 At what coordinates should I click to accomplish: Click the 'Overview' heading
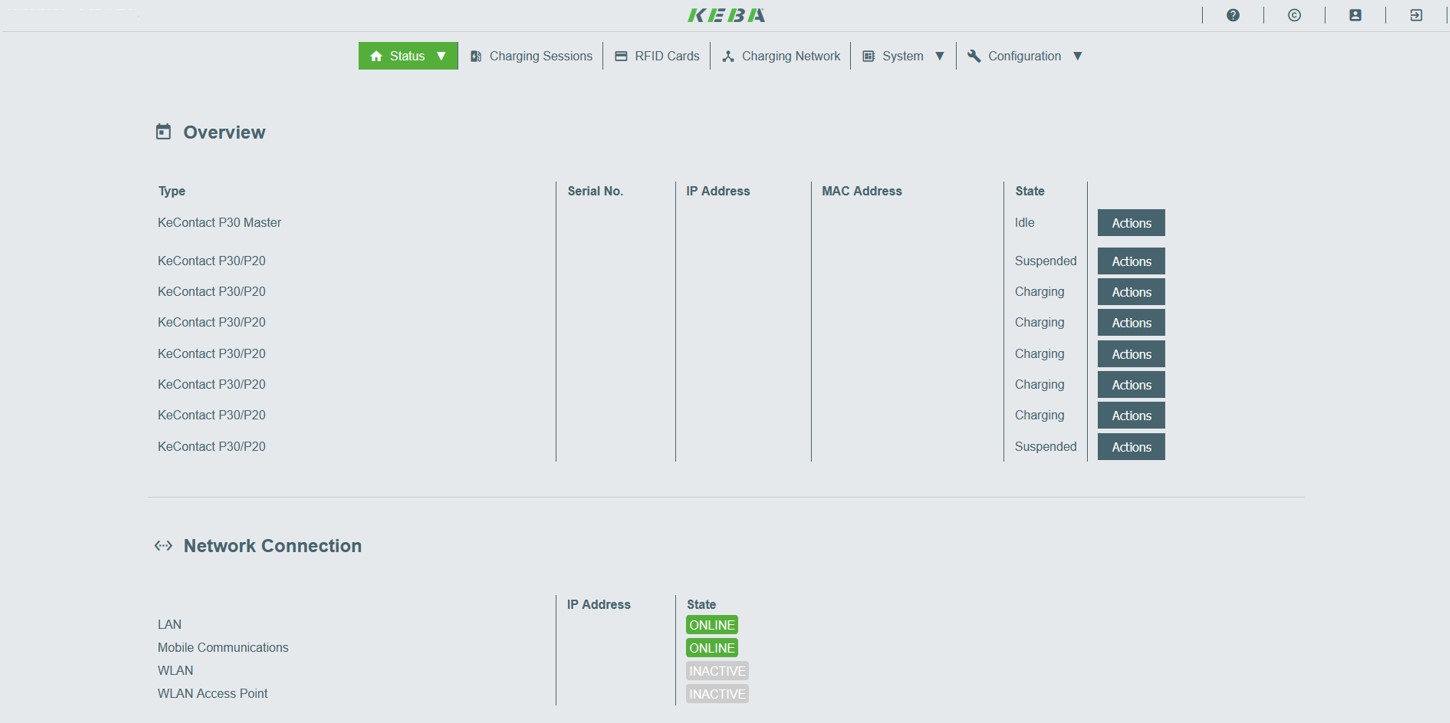pyautogui.click(x=224, y=132)
